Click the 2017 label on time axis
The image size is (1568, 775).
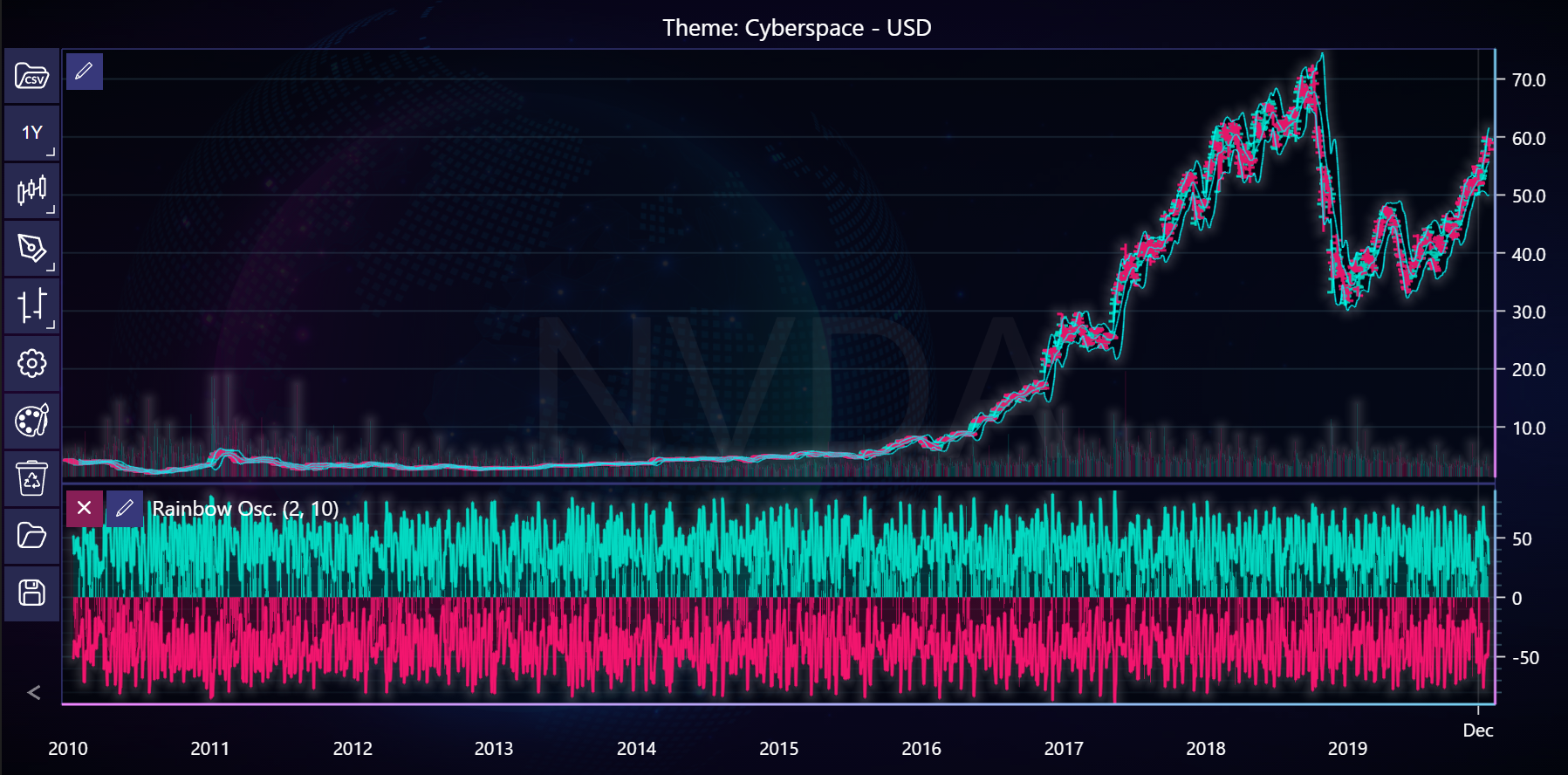[1064, 749]
